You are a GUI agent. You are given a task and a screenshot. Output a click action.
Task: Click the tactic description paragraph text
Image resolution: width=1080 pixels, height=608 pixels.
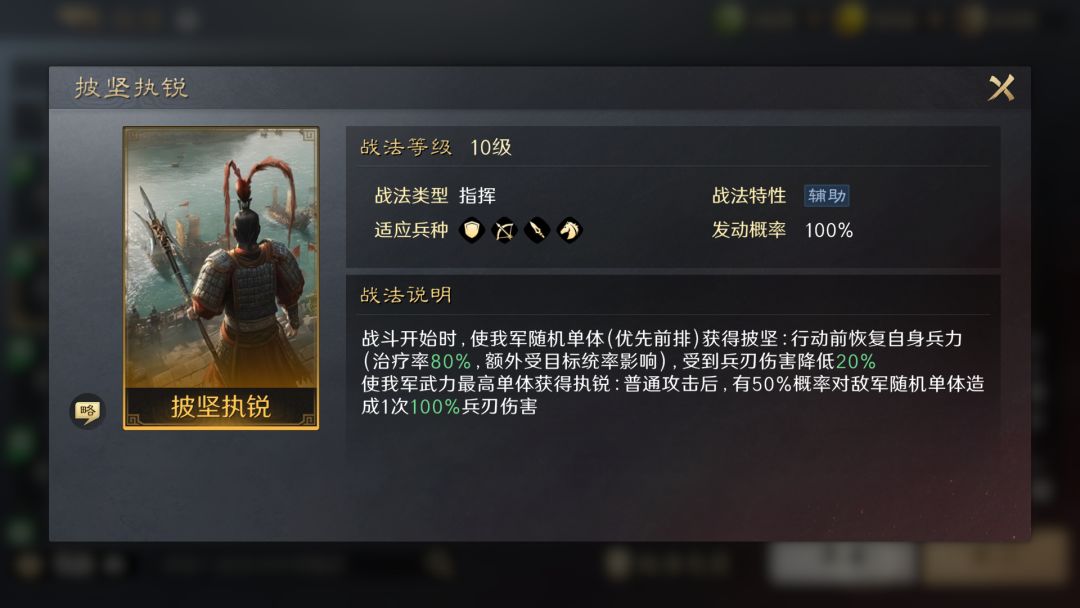[x=673, y=373]
